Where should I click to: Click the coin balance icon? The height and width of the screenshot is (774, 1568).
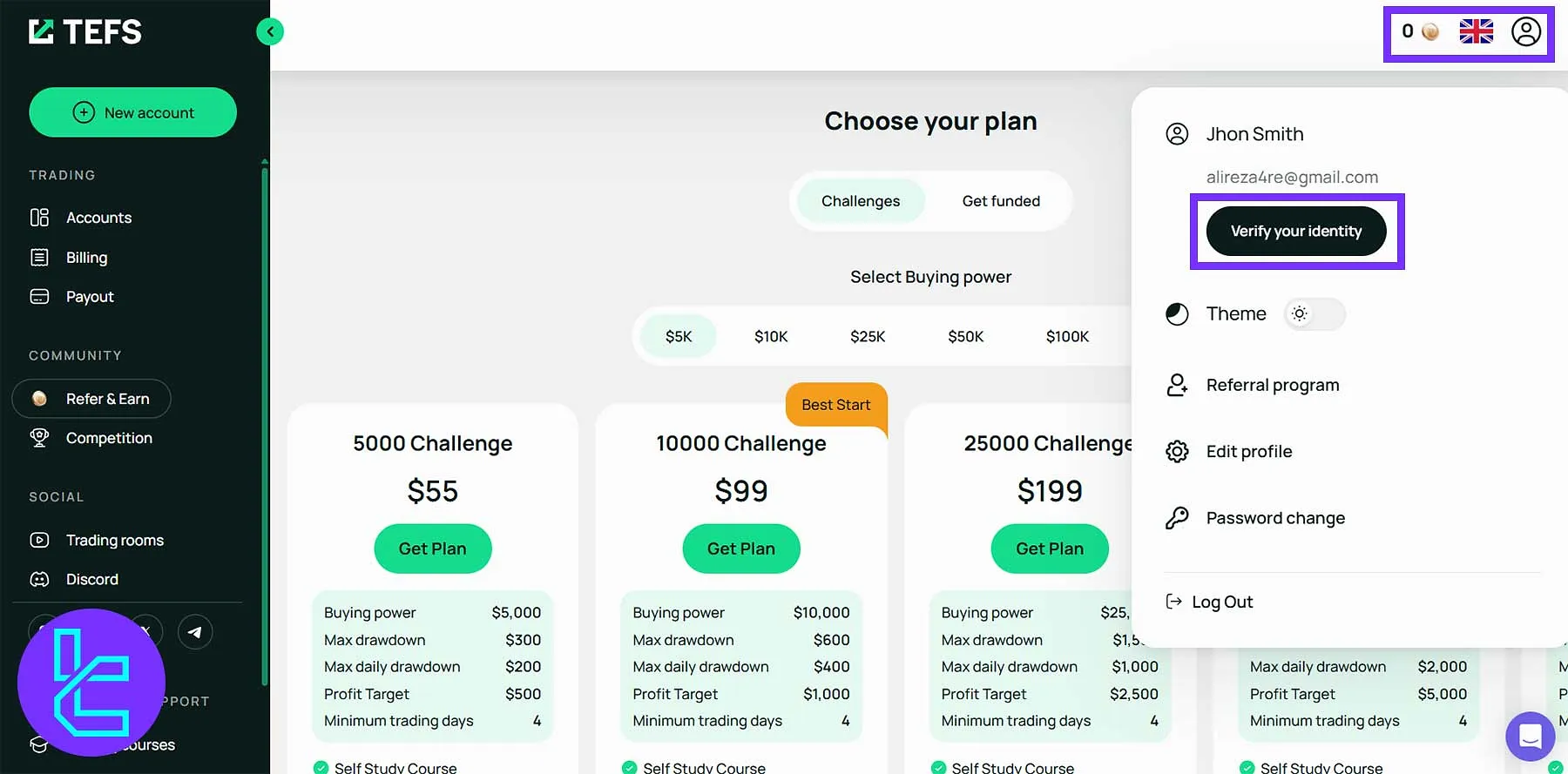(1429, 32)
